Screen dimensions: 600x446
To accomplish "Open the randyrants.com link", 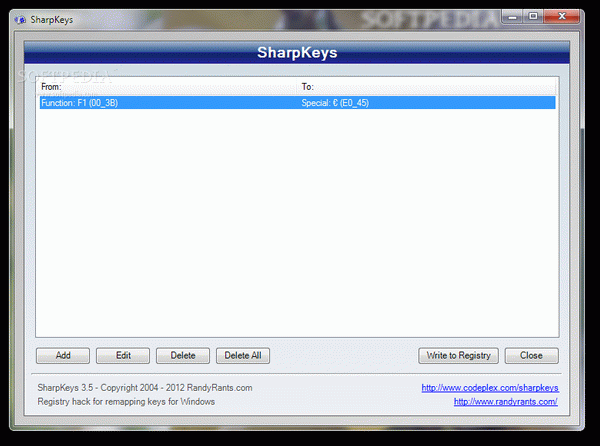I will [x=505, y=402].
